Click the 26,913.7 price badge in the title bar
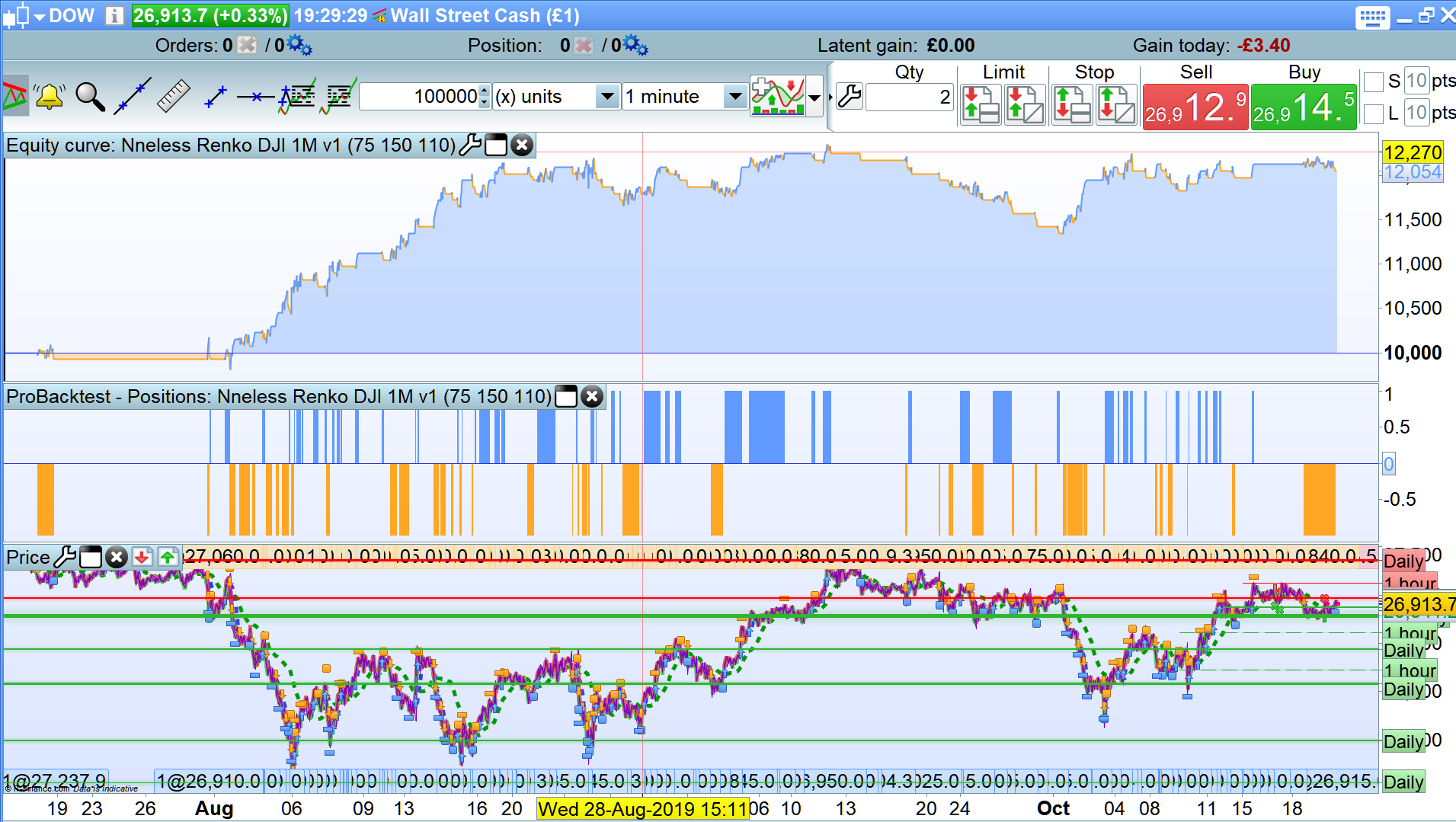1456x822 pixels. click(x=210, y=15)
